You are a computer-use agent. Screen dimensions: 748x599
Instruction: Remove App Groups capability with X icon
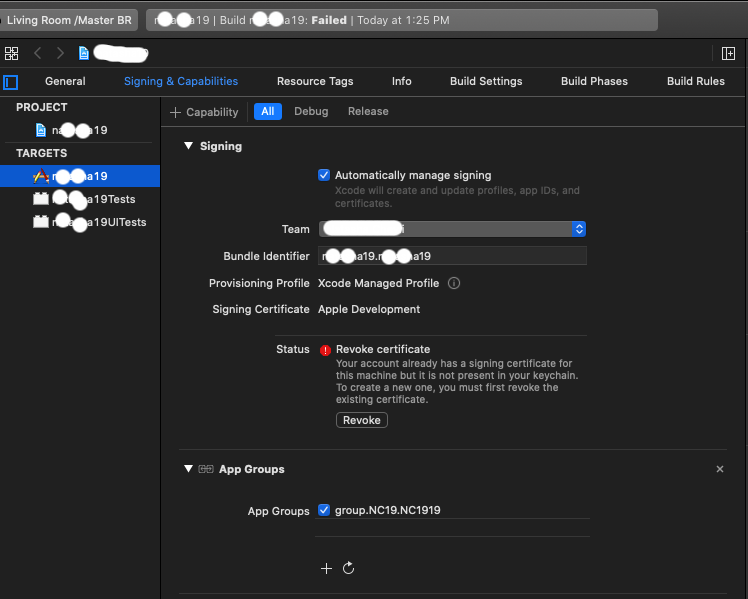click(x=720, y=469)
